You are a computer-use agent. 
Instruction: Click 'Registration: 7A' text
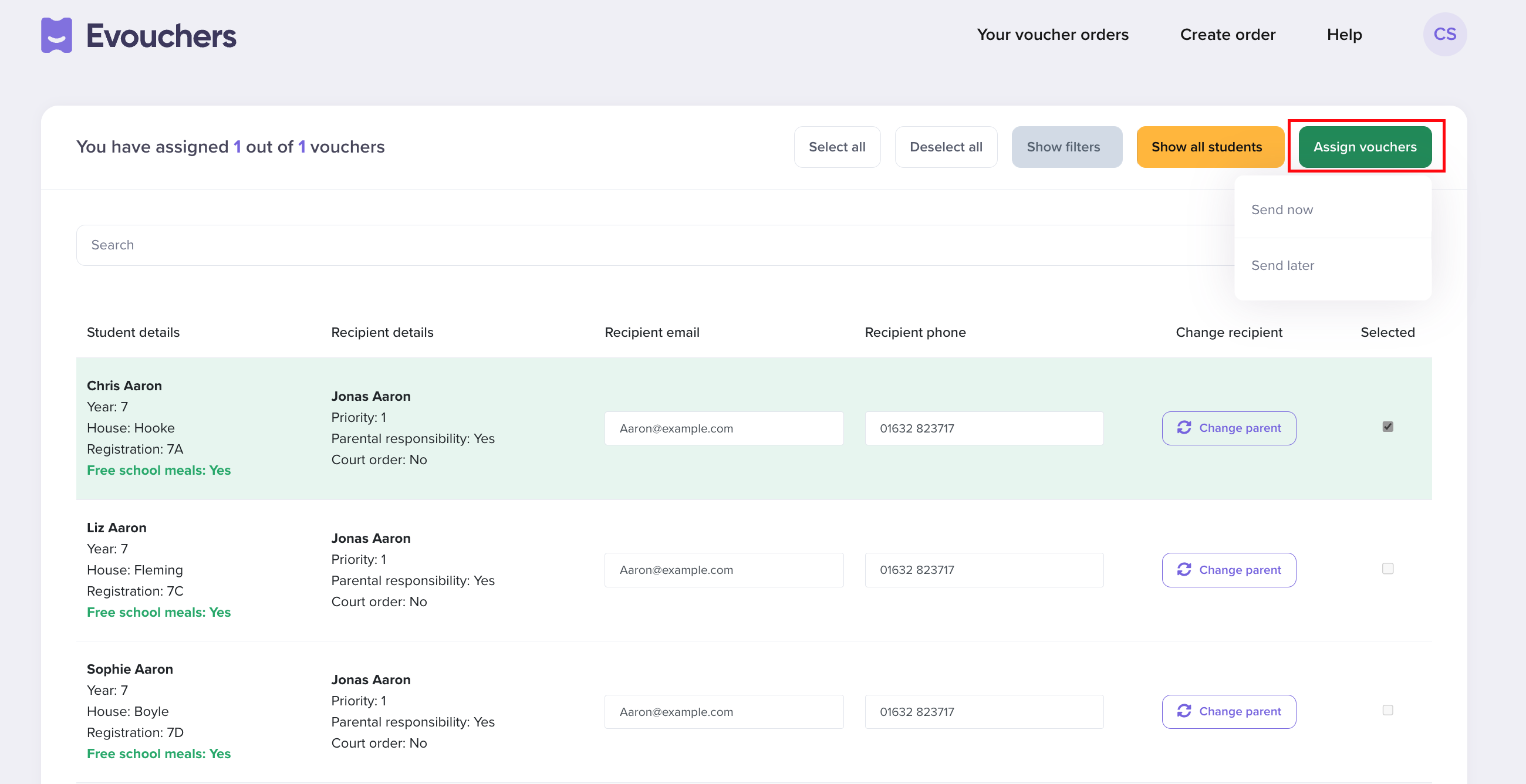click(x=134, y=449)
